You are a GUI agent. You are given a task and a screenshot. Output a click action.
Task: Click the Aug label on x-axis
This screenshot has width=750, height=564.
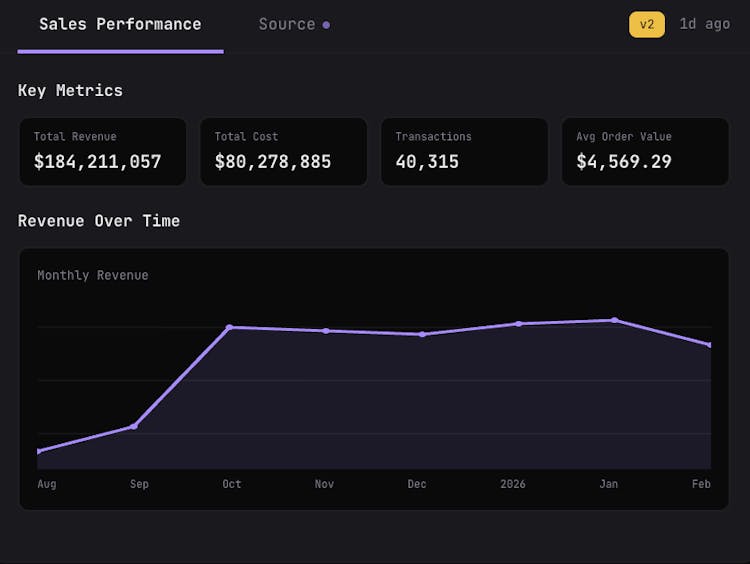47,484
